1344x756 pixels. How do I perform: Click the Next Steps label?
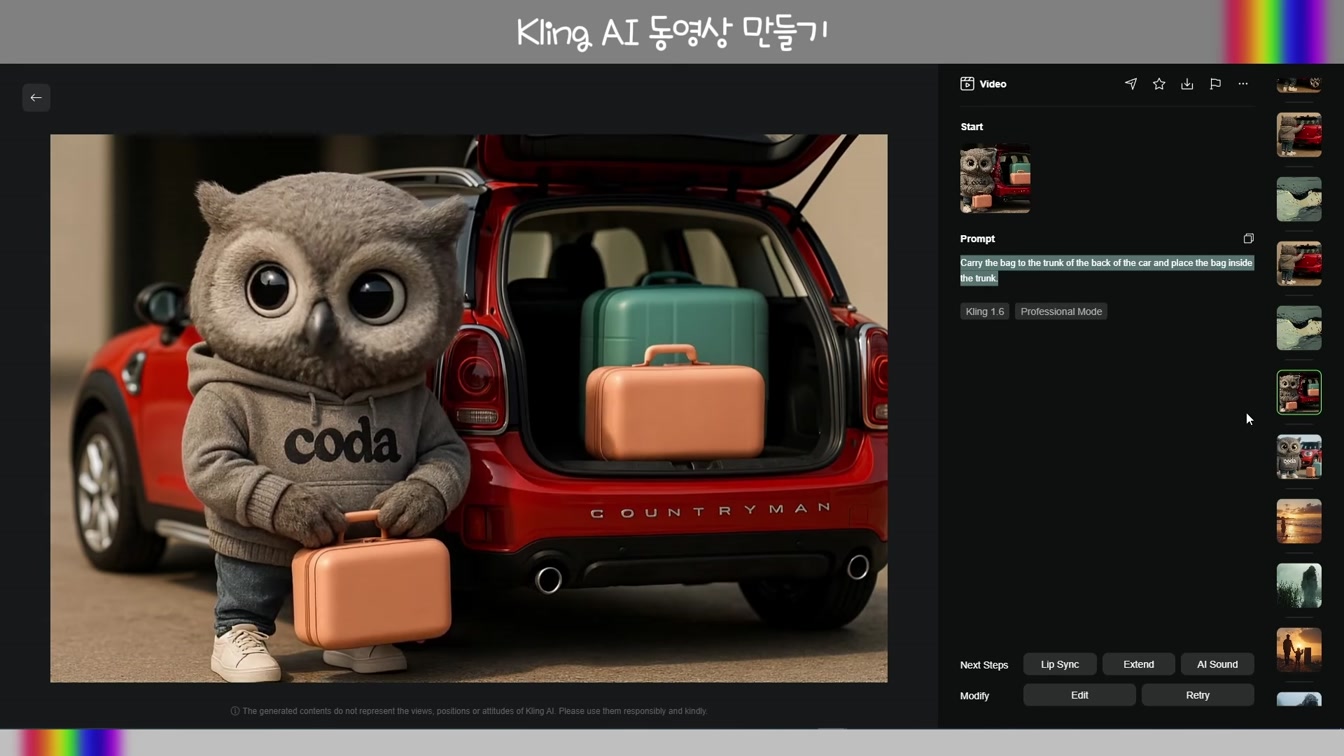(984, 665)
